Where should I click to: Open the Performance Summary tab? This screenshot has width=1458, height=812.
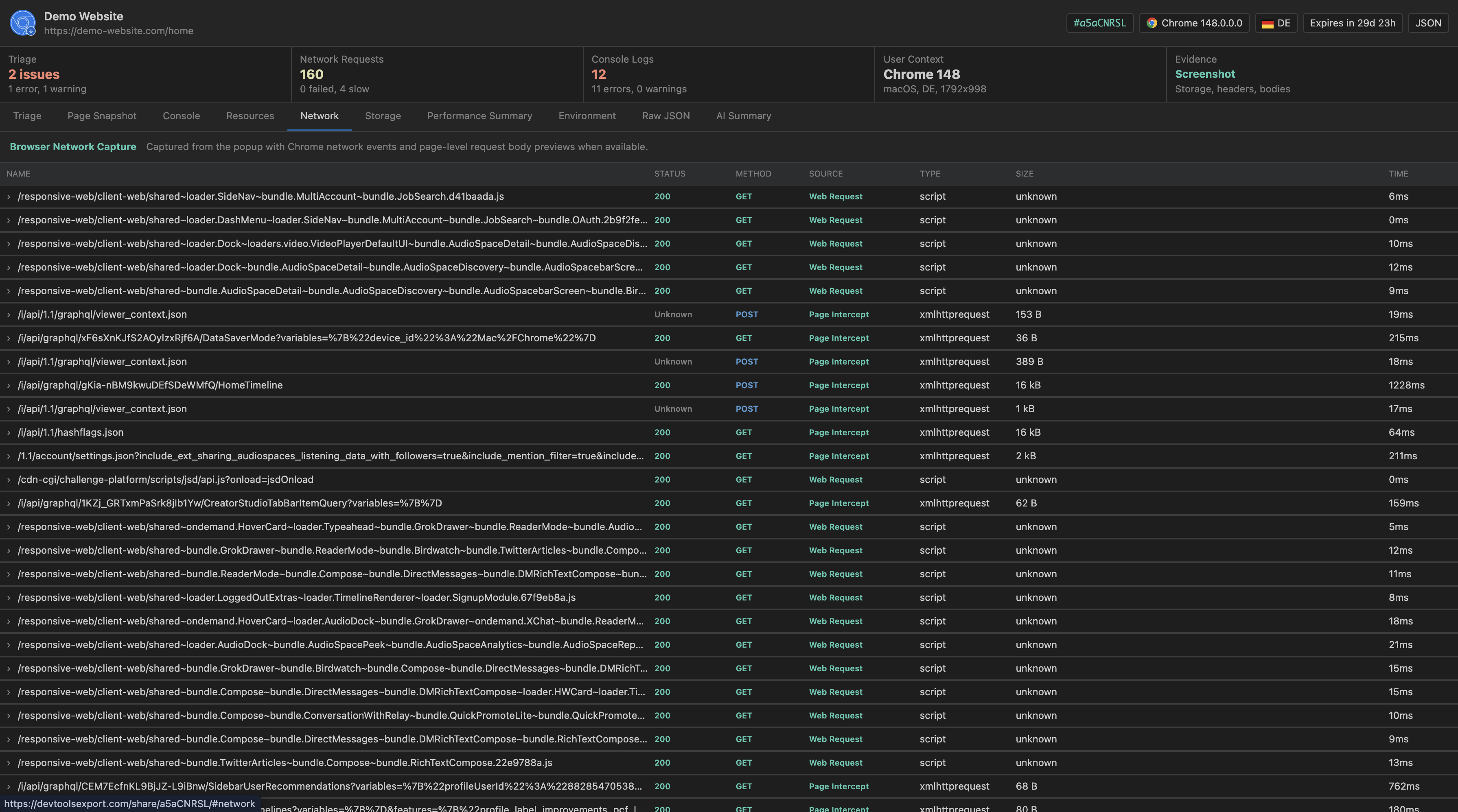click(x=479, y=116)
